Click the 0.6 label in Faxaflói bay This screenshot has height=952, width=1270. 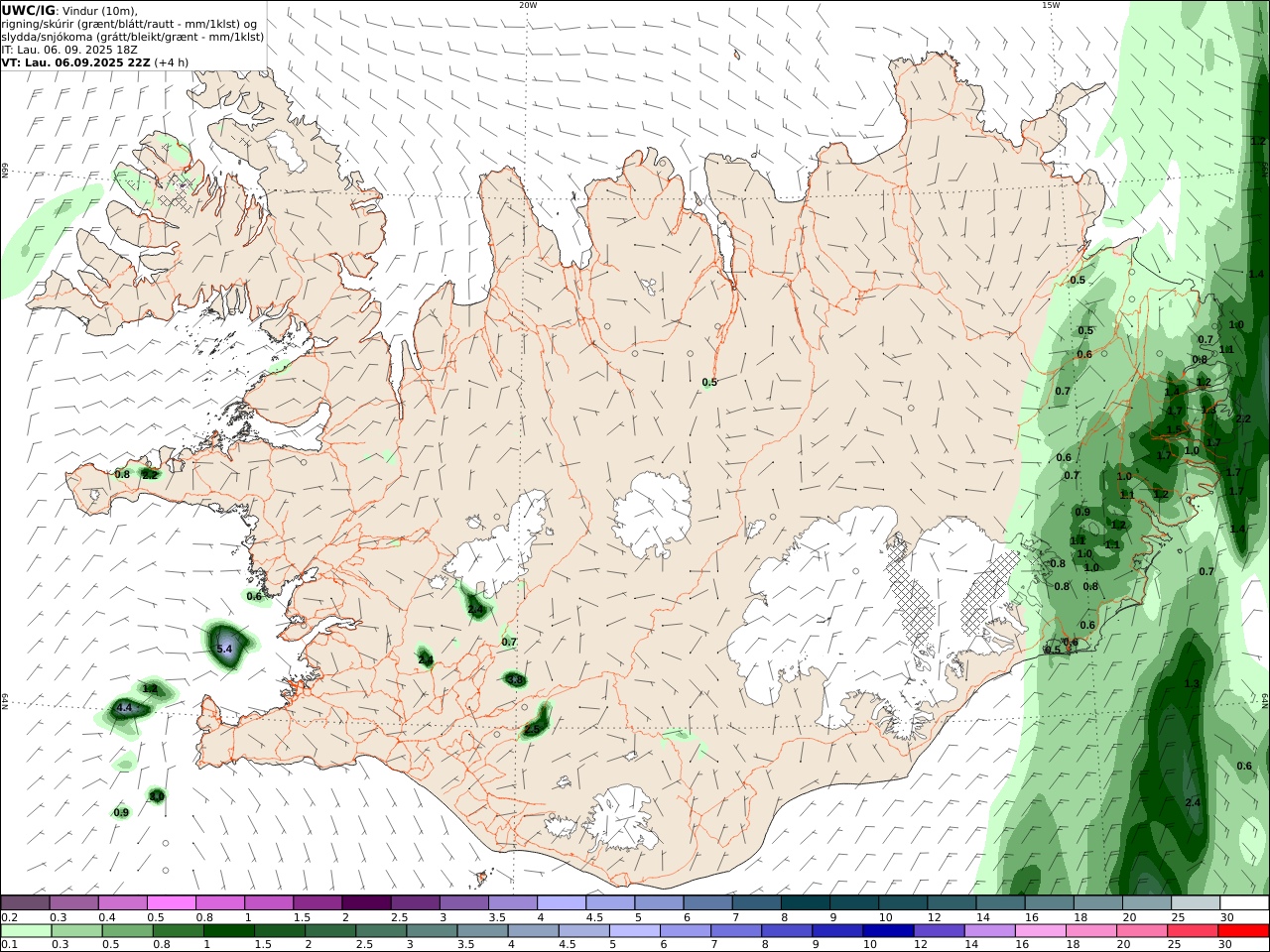click(x=254, y=596)
